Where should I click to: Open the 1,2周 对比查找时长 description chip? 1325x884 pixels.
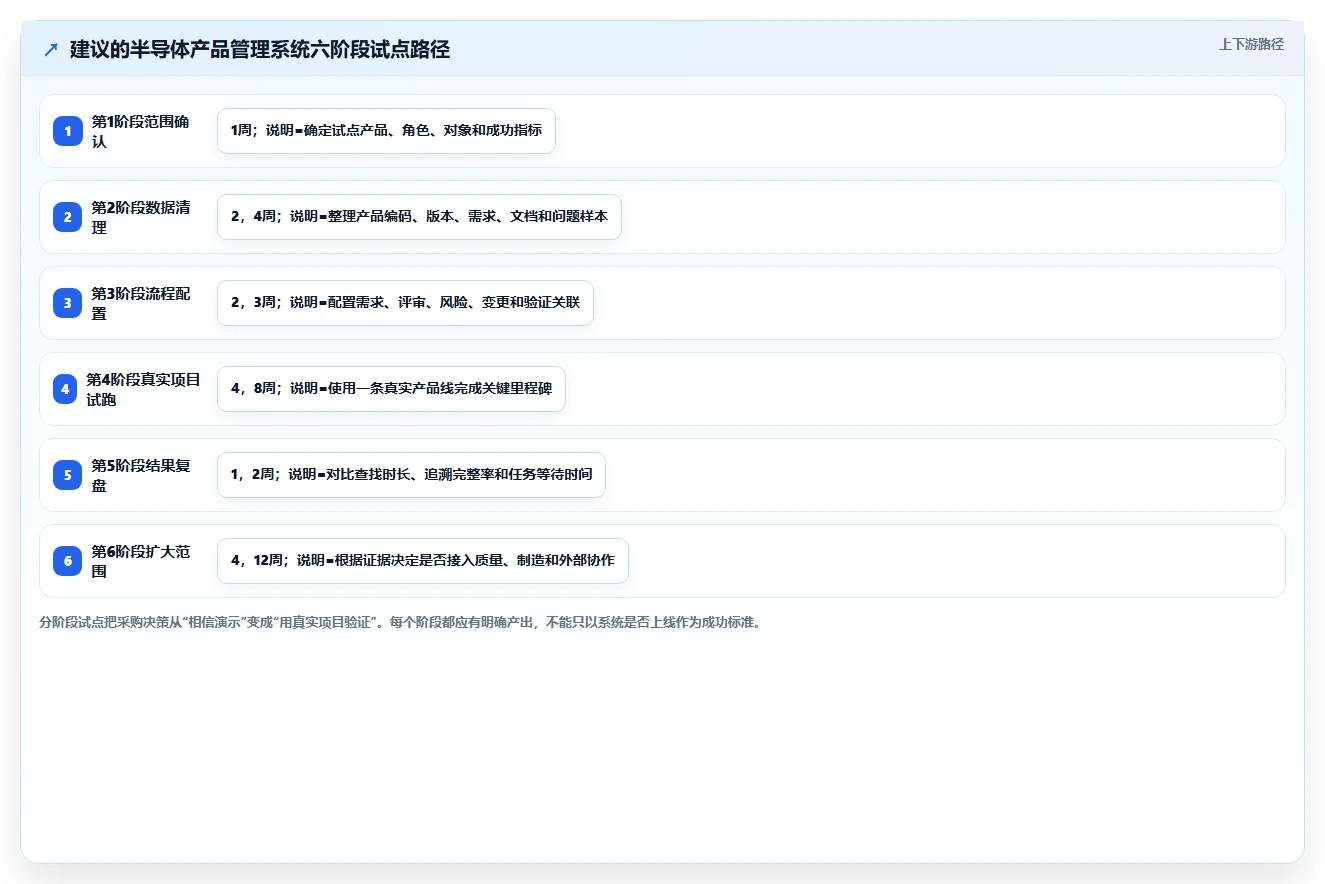click(411, 475)
